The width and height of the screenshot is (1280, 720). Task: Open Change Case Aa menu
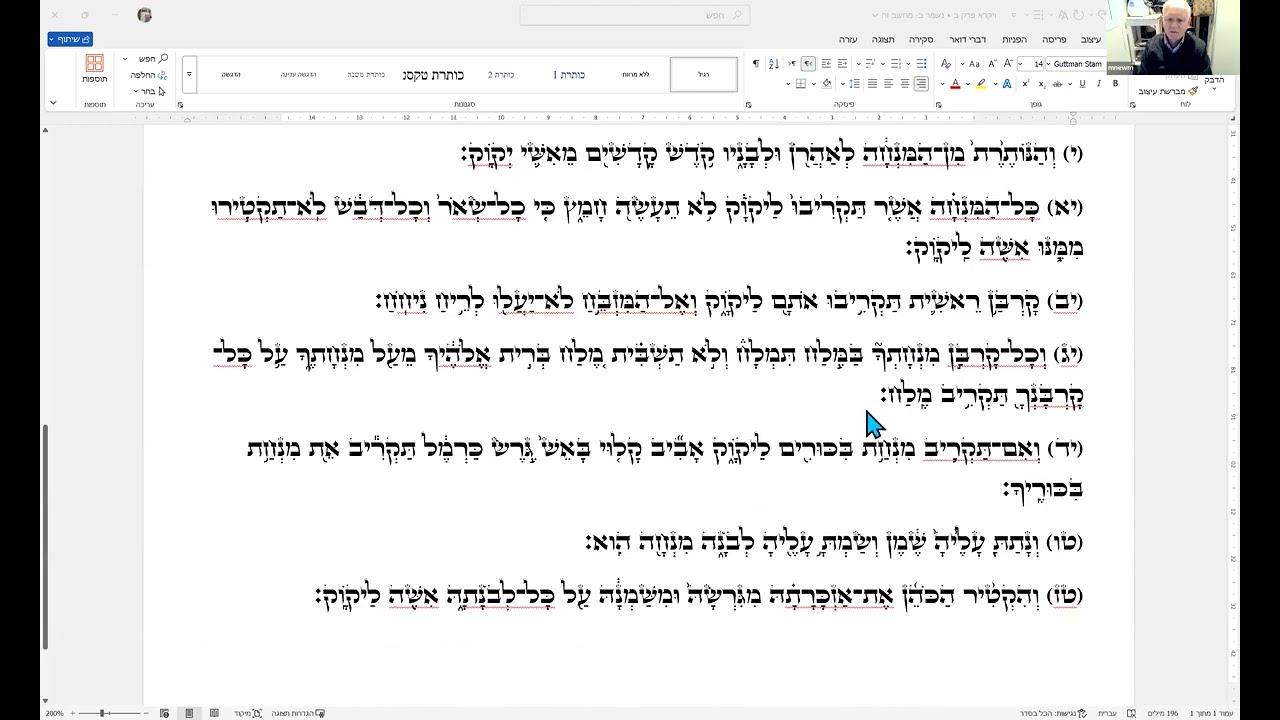tap(974, 64)
